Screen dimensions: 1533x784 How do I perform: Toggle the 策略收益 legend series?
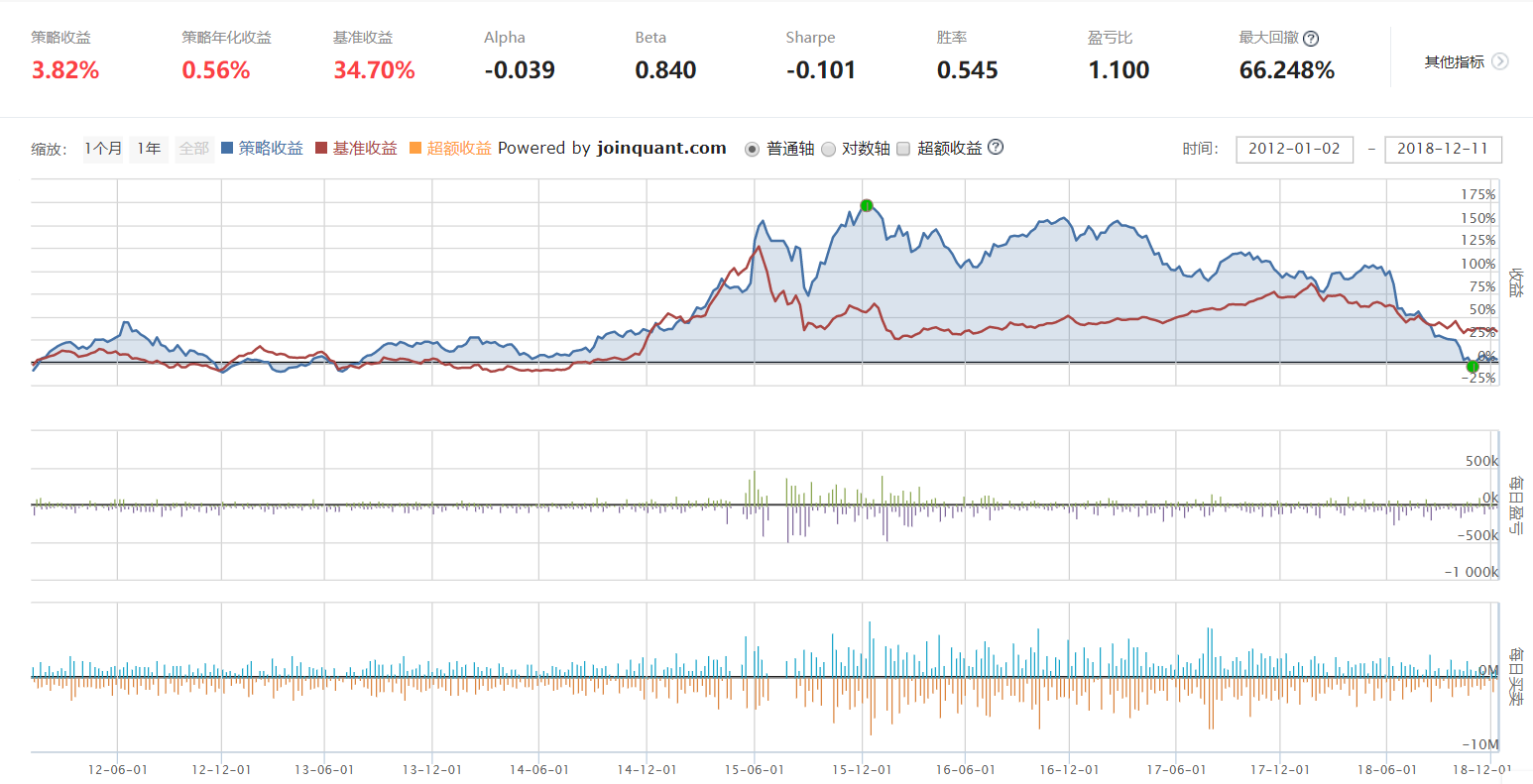coord(263,148)
